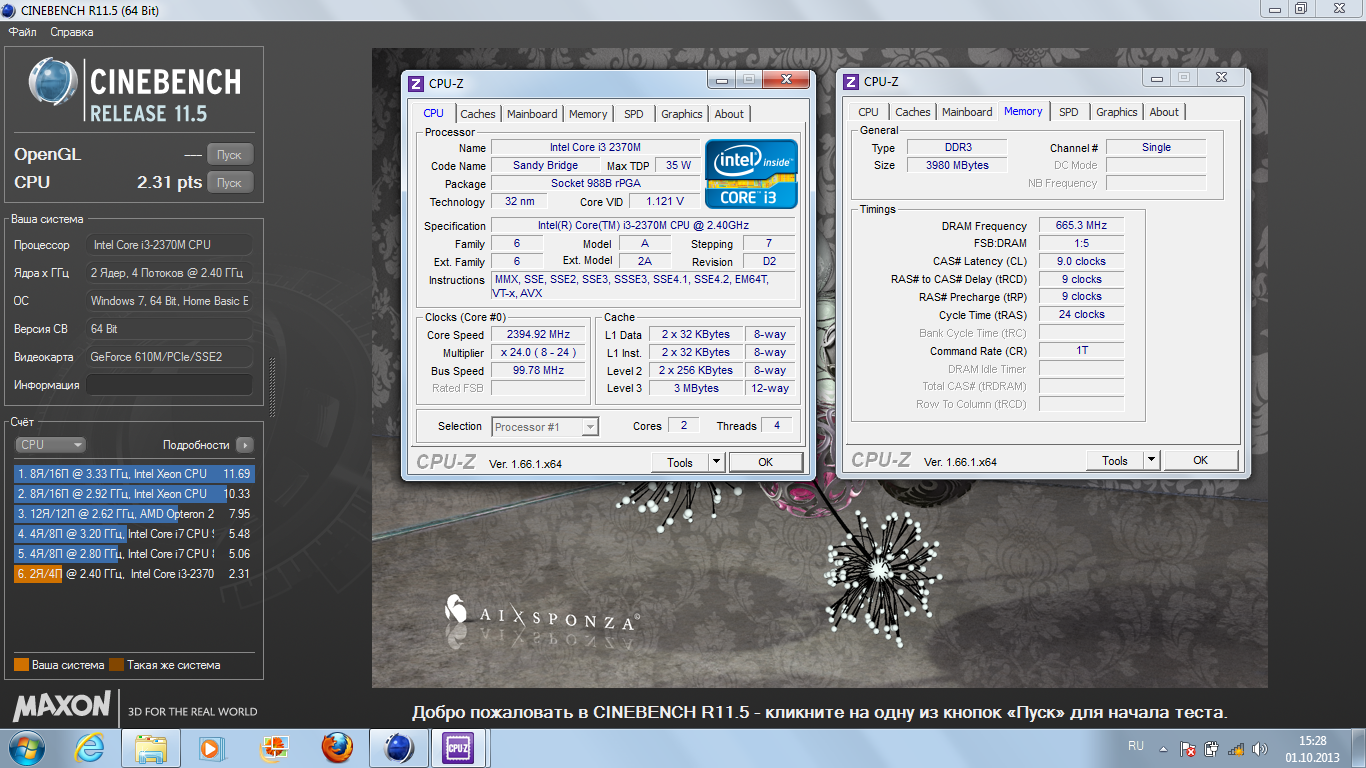Open the volume control tray icon
Viewport: 1366px width, 768px height.
click(x=1259, y=748)
